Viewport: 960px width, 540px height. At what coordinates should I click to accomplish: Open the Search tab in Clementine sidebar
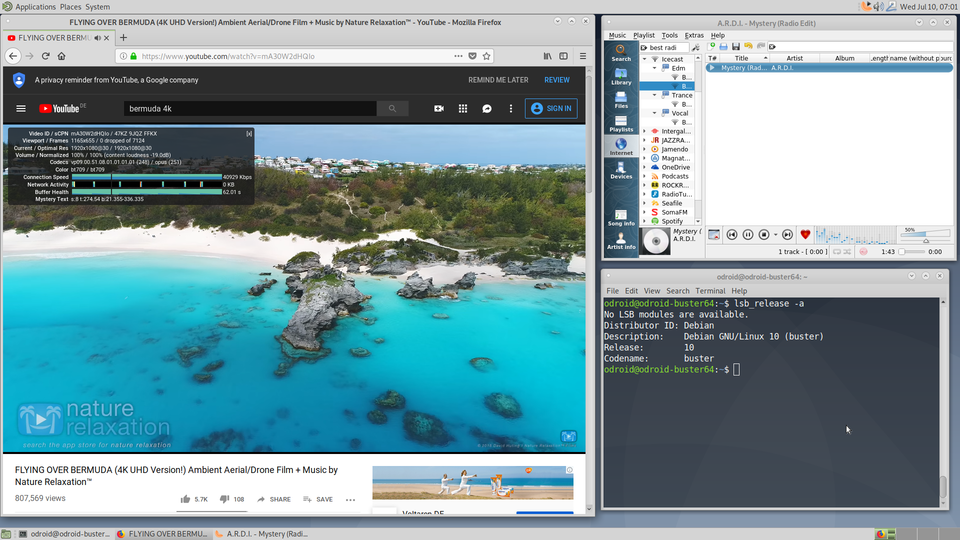point(621,53)
